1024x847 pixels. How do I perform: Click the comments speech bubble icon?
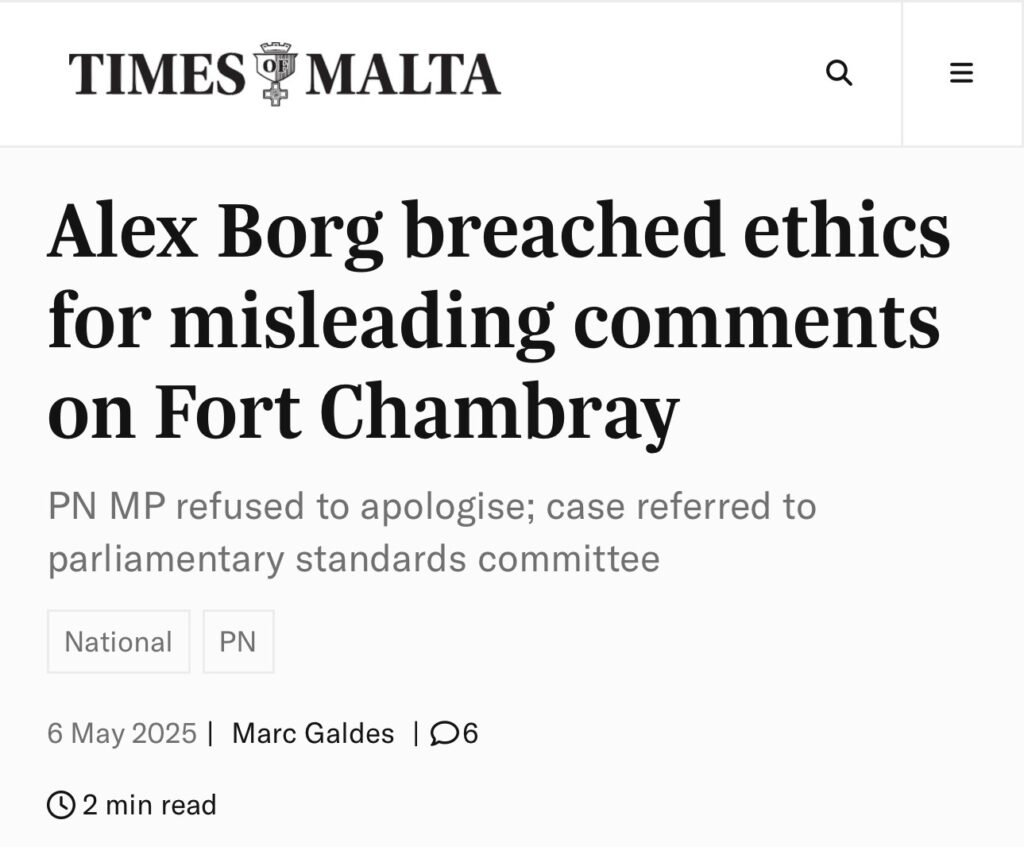pos(443,734)
